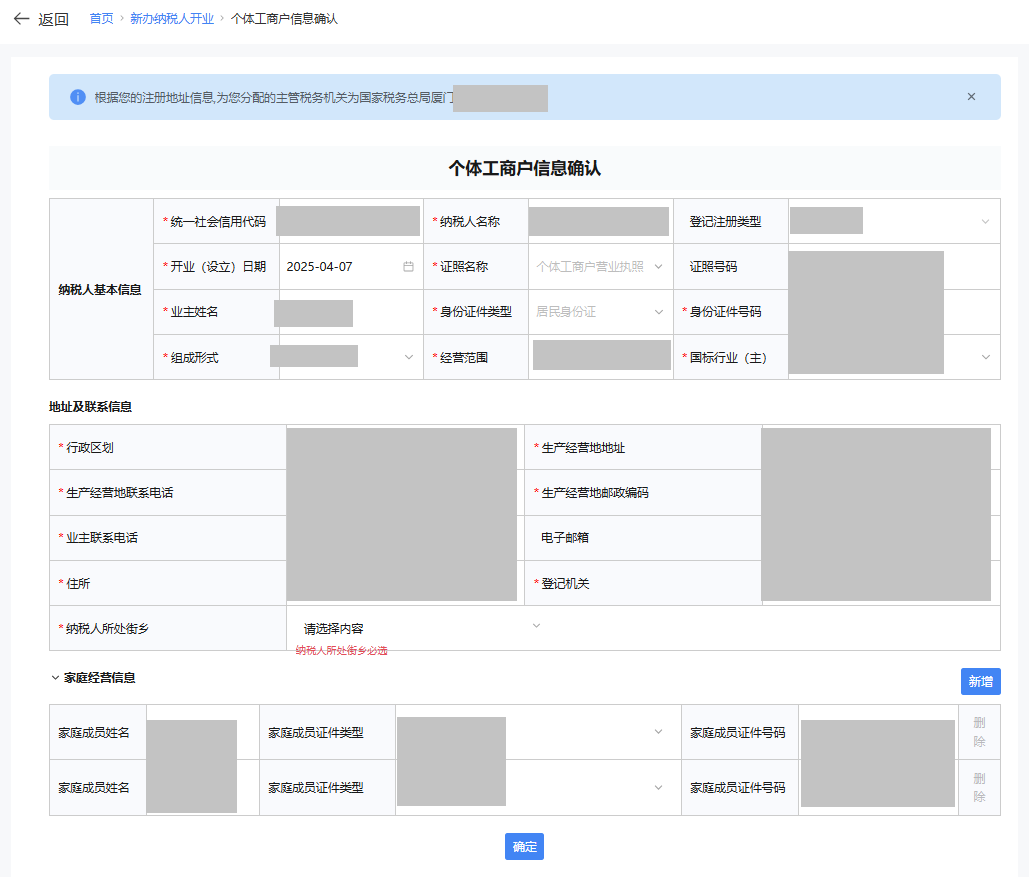The image size is (1029, 879).
Task: Open the 身份证件类型 居民身份证 dropdown
Action: pyautogui.click(x=600, y=312)
